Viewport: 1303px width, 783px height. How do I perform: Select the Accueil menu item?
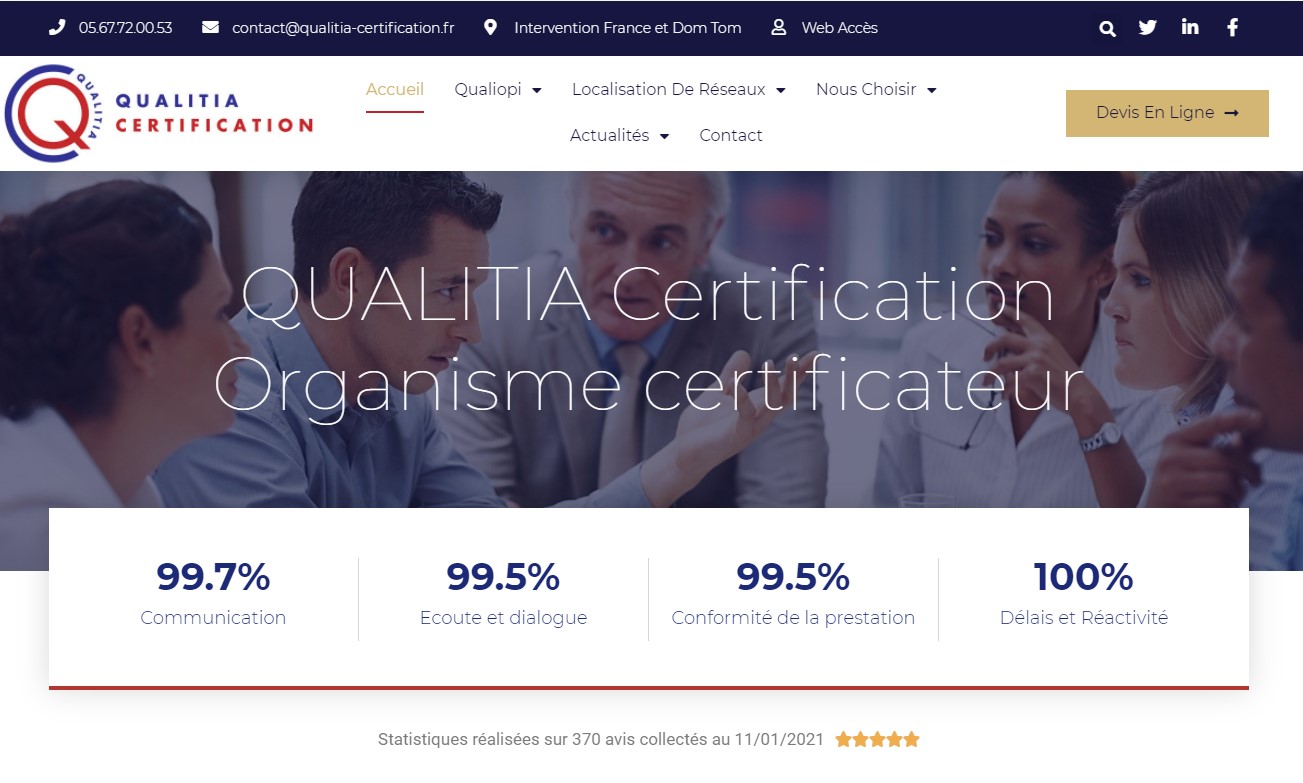tap(394, 89)
